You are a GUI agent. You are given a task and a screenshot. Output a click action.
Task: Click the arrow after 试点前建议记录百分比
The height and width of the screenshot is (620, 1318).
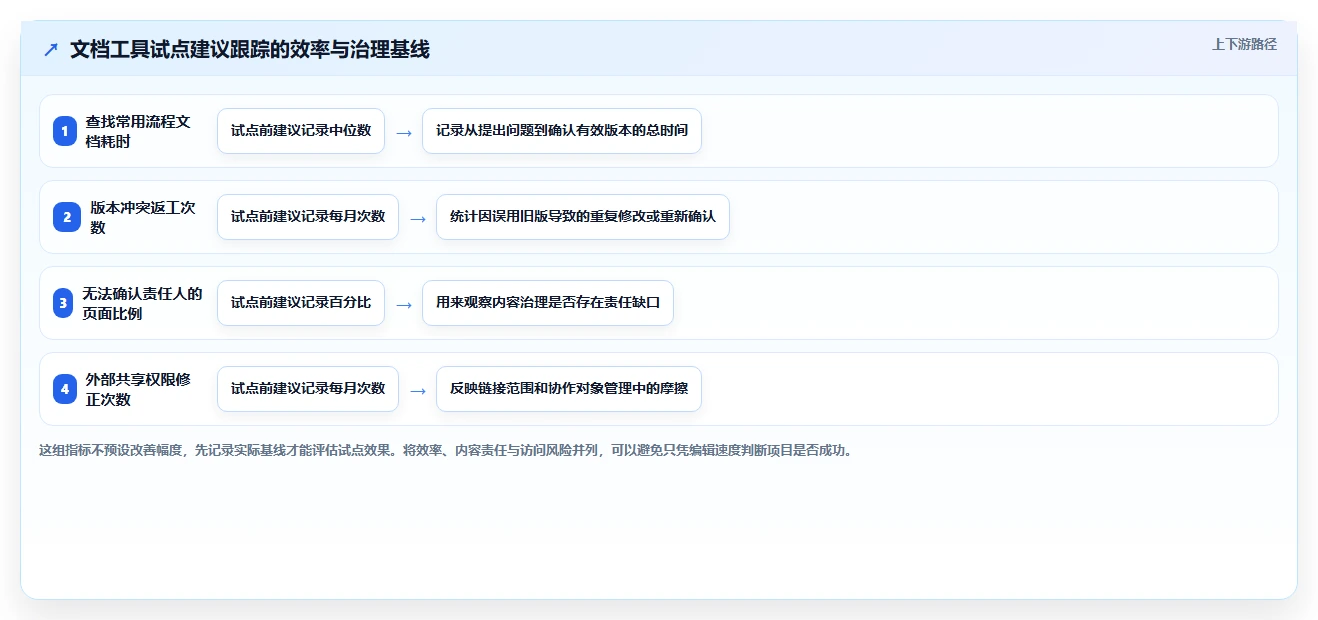click(404, 304)
